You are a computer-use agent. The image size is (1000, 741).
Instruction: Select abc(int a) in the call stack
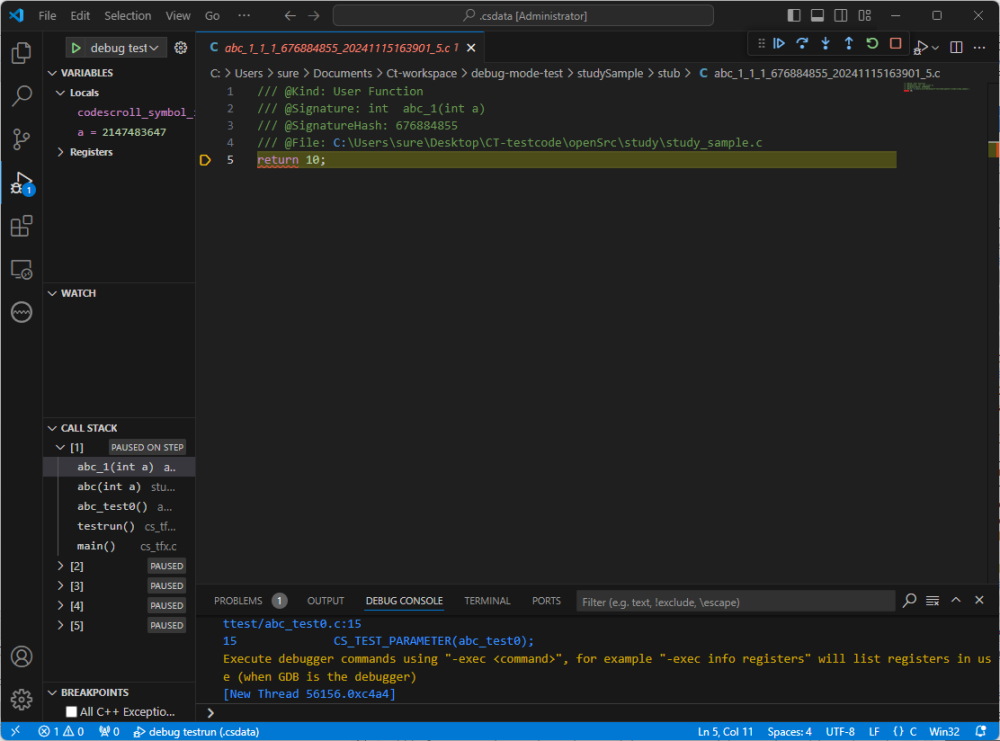click(x=109, y=486)
